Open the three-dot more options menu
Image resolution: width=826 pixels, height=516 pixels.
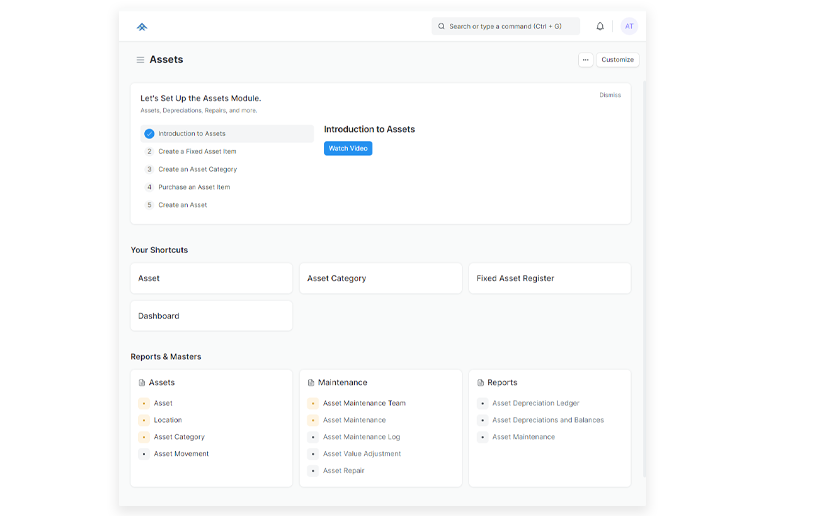point(585,60)
